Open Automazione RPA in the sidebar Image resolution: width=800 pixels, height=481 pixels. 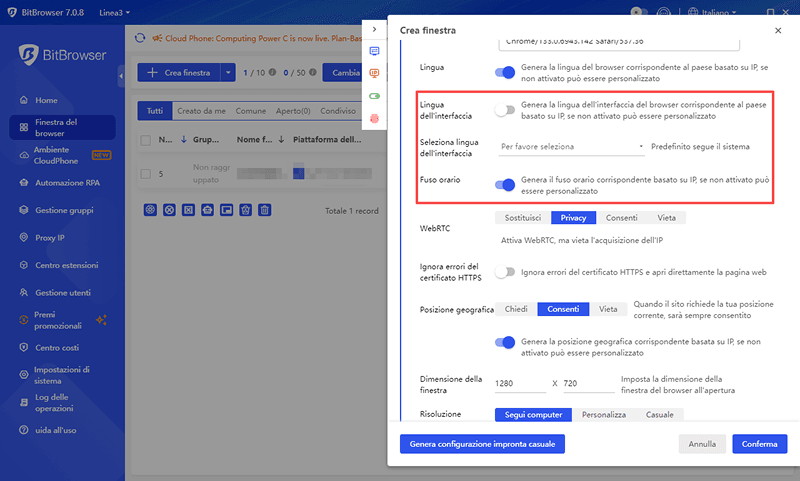click(x=62, y=183)
